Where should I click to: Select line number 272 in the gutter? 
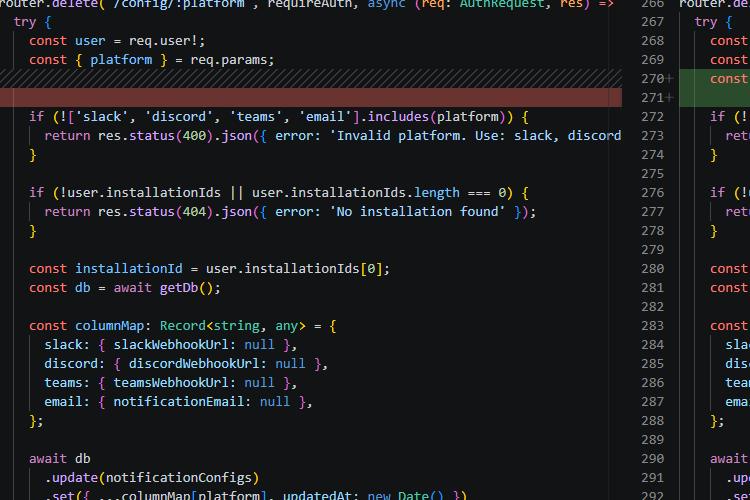point(652,117)
